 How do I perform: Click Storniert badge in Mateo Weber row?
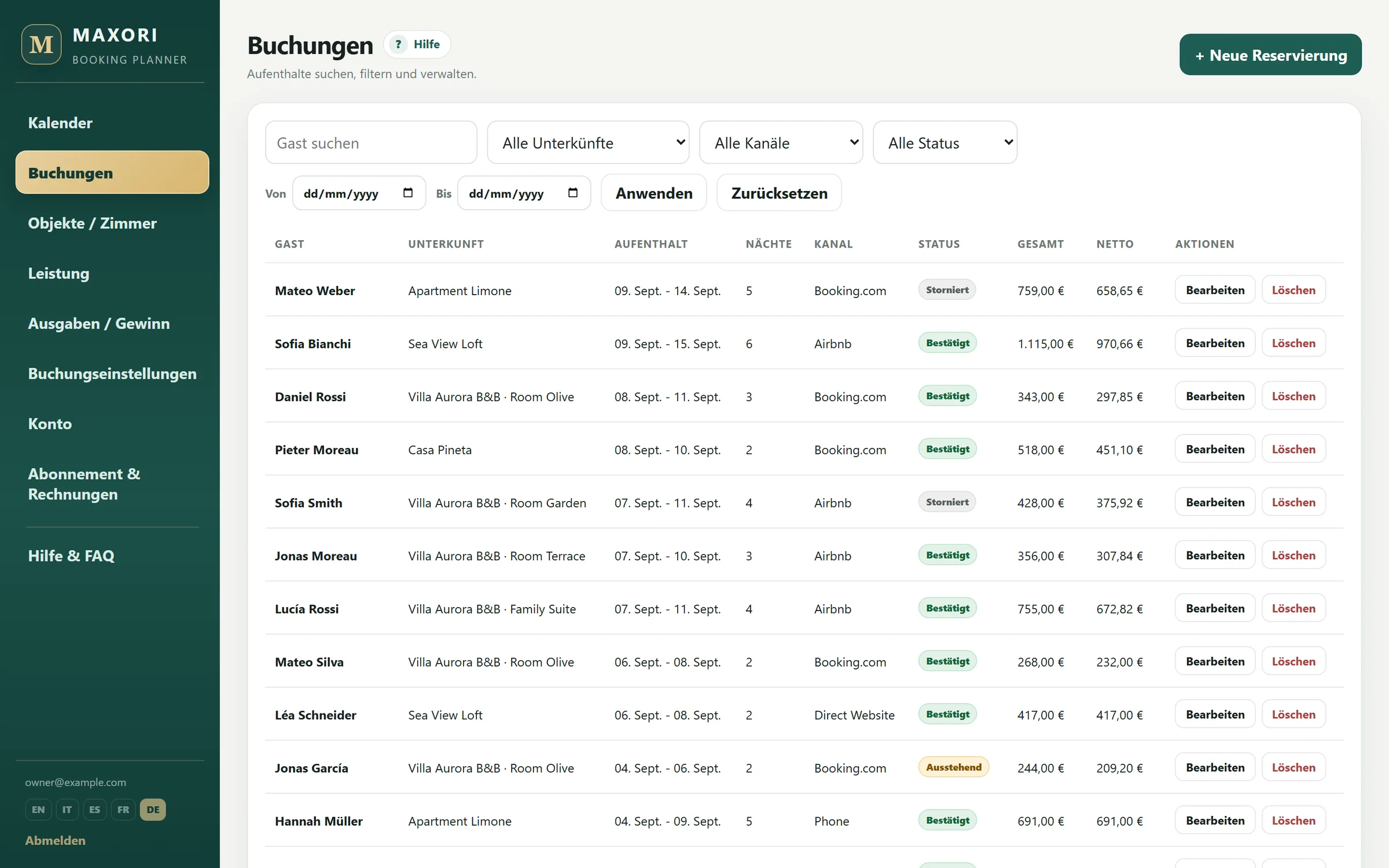(947, 290)
